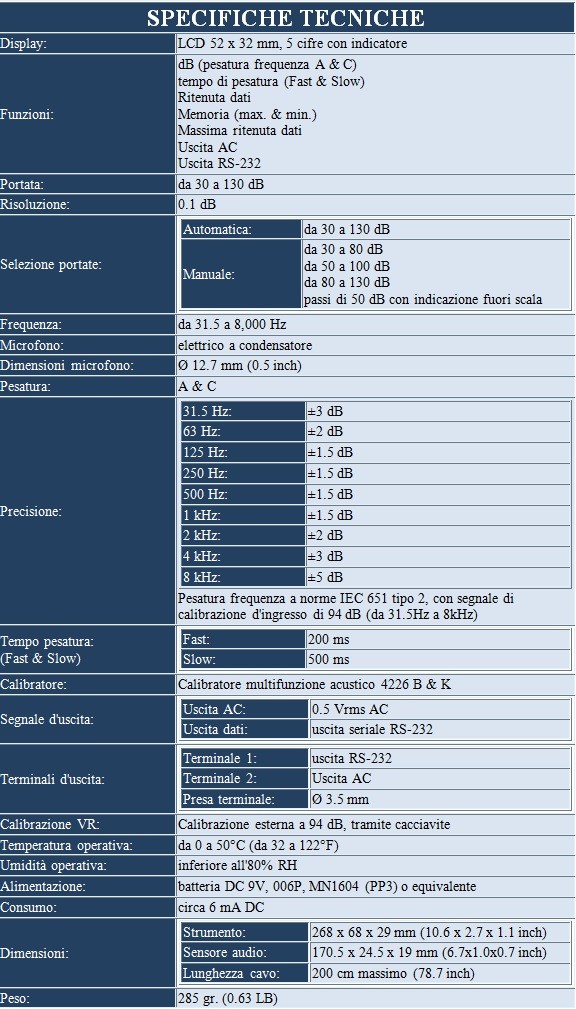Click the 'Manuale:' sub-label
The width and height of the screenshot is (576, 1009).
241,274
